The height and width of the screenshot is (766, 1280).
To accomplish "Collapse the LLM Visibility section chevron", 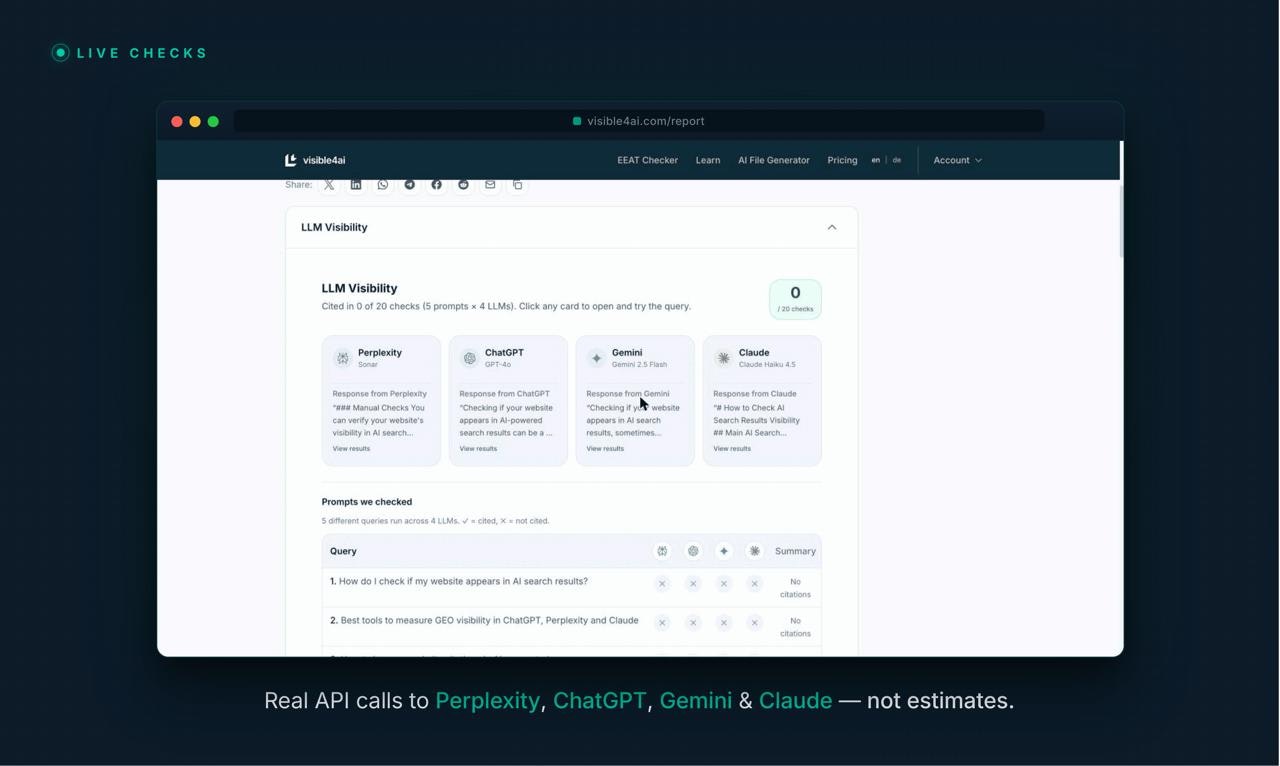I will click(x=832, y=227).
